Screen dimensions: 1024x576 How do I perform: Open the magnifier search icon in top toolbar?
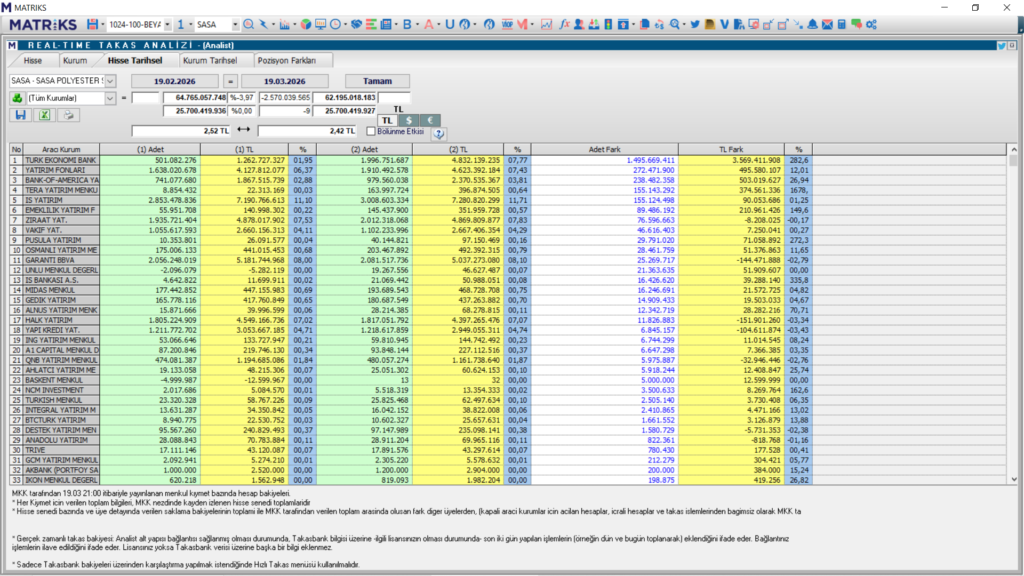[x=248, y=24]
